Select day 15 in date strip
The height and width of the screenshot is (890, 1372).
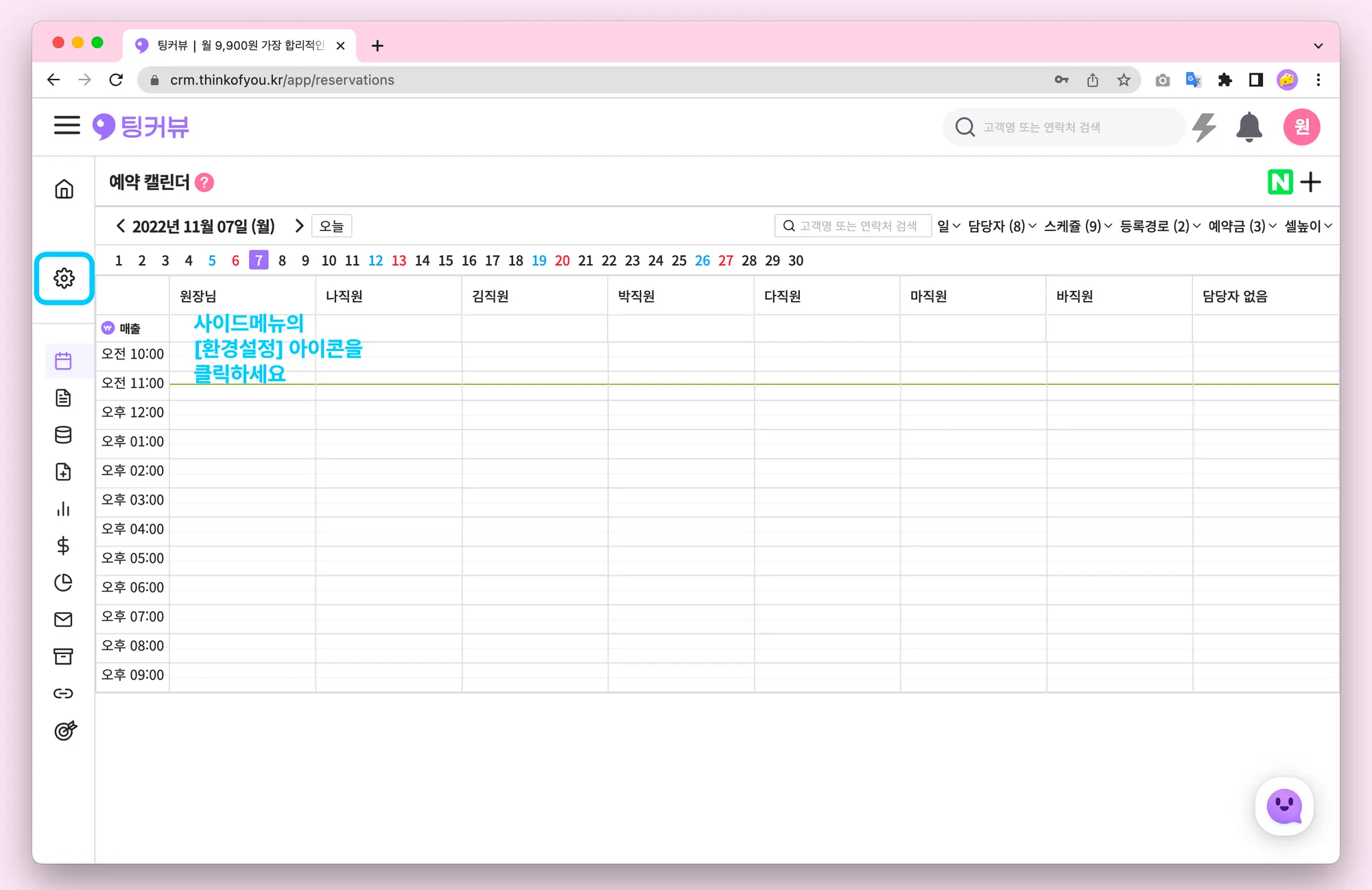click(446, 261)
